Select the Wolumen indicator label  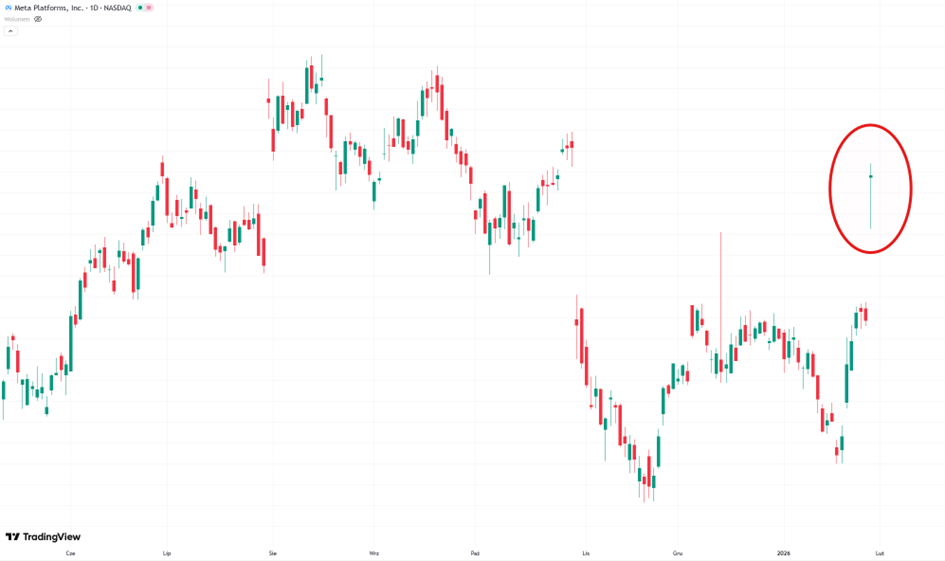[17, 19]
